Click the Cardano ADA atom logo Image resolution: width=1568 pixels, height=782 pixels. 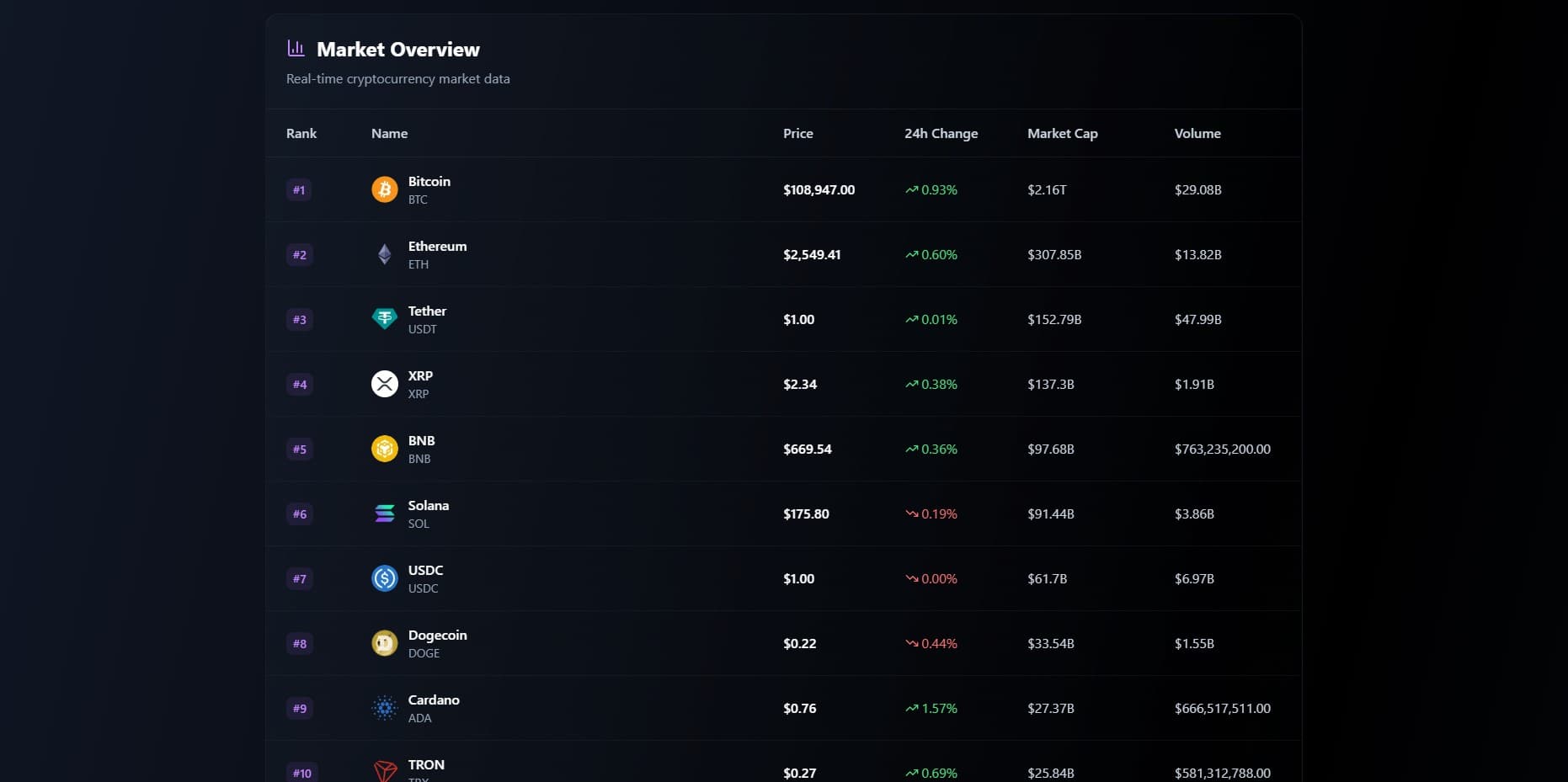click(x=384, y=708)
